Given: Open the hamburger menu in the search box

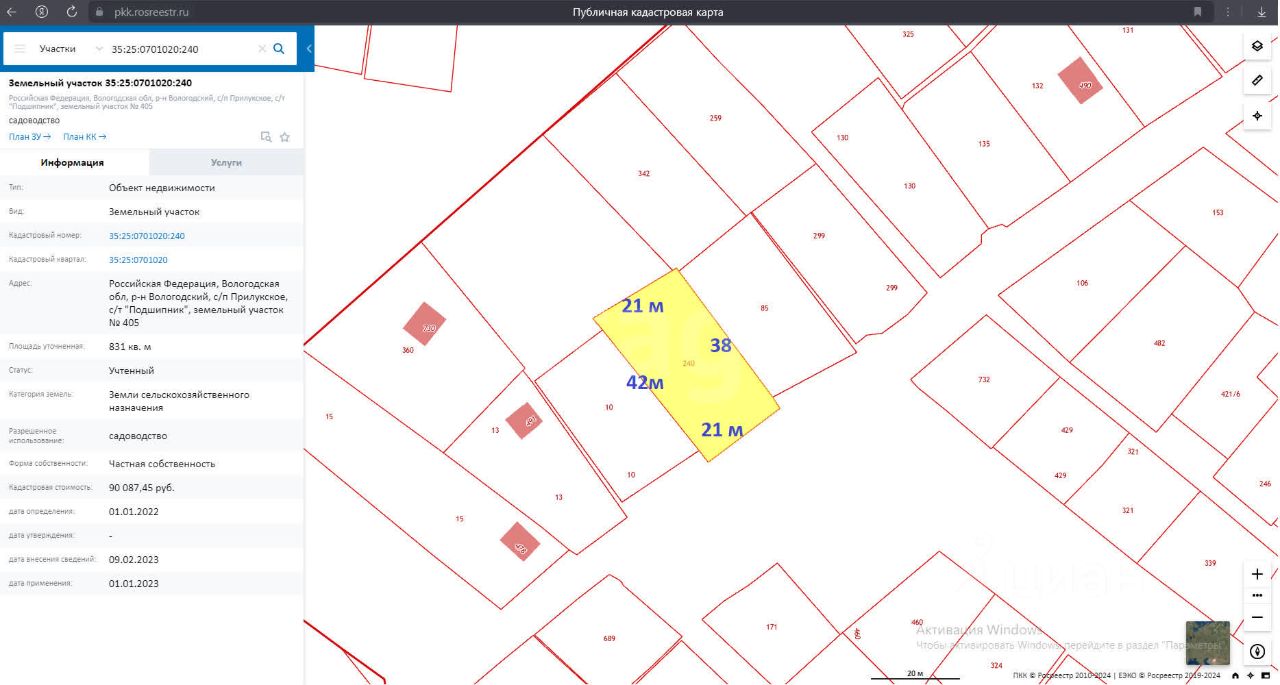Looking at the screenshot, I should click(x=20, y=48).
